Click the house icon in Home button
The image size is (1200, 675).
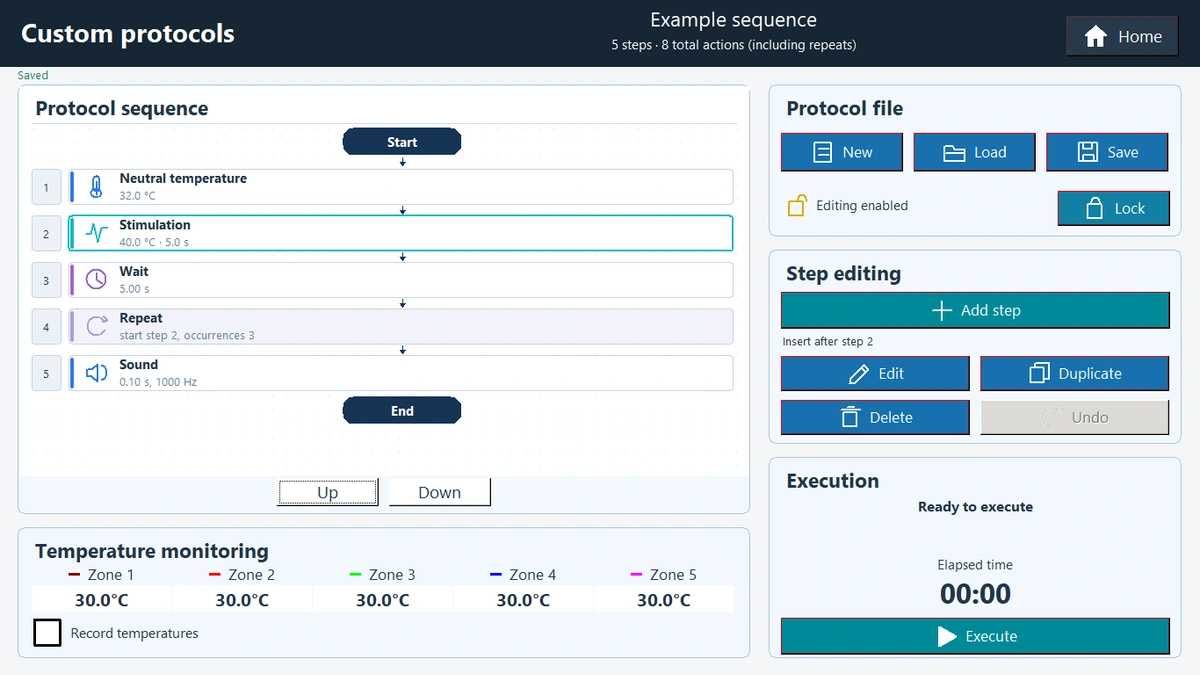click(x=1095, y=36)
